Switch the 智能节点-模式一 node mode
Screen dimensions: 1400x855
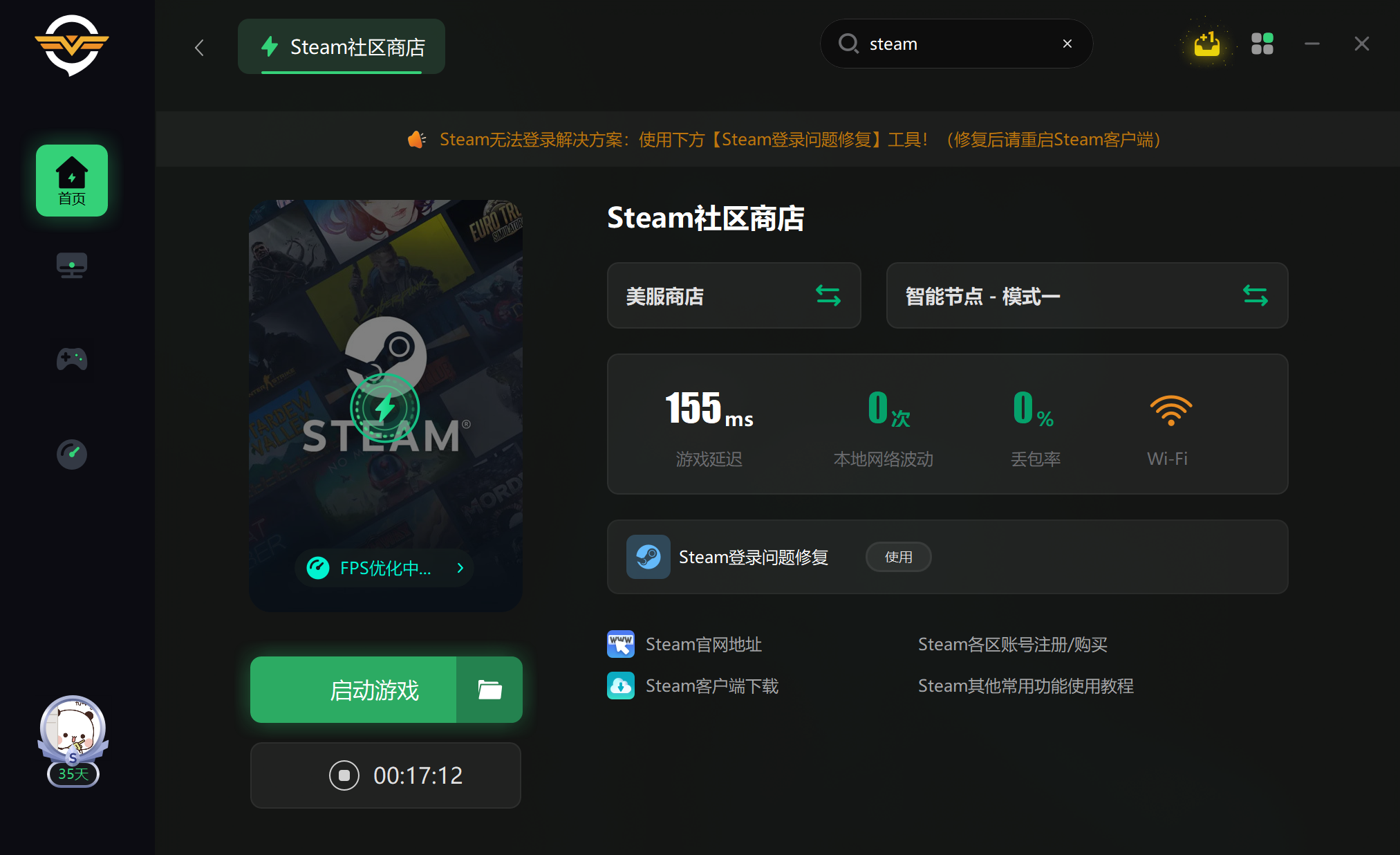coord(1256,295)
